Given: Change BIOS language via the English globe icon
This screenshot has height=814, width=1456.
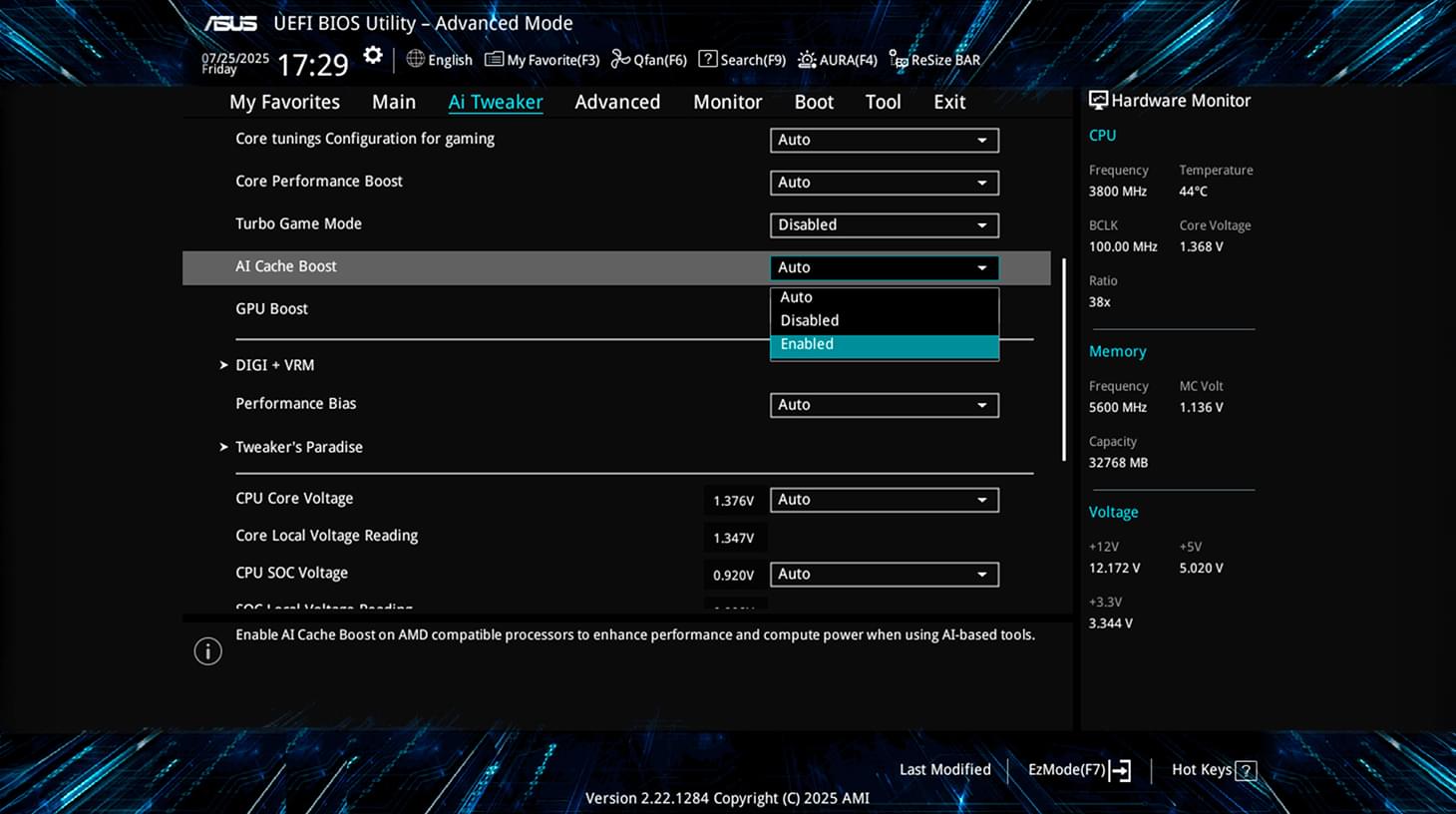Looking at the screenshot, I should 416,59.
